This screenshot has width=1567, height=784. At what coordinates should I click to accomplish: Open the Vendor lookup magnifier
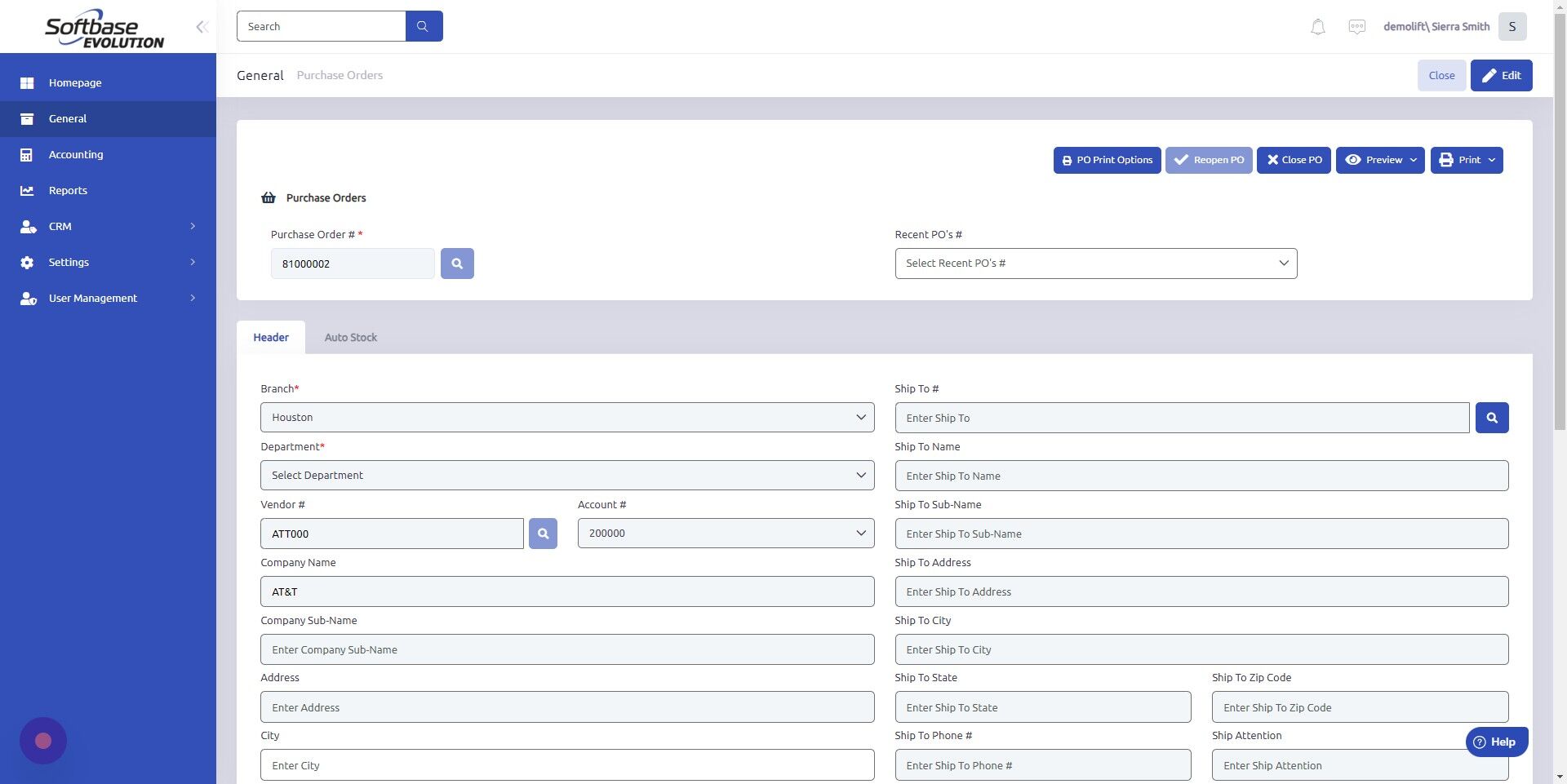coord(543,533)
